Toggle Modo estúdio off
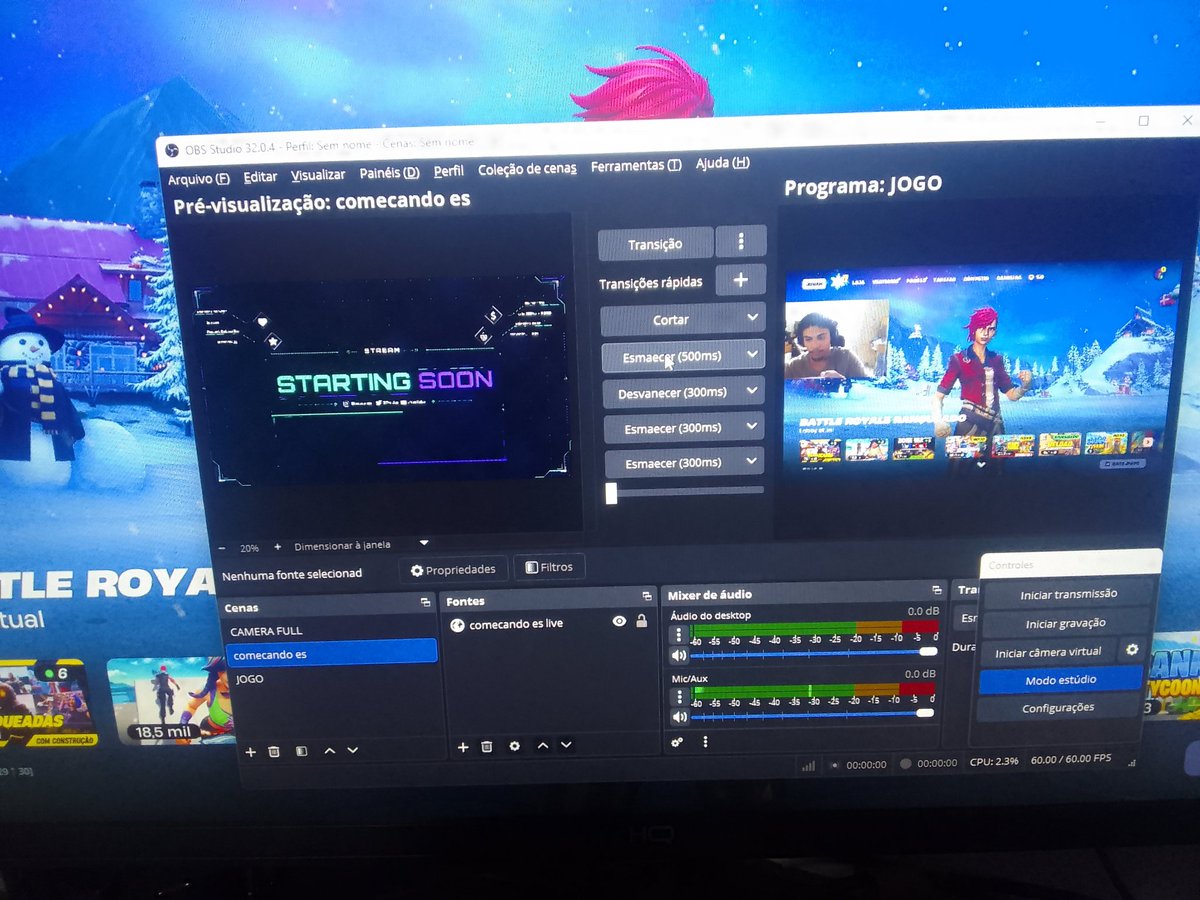This screenshot has height=900, width=1200. click(1060, 679)
